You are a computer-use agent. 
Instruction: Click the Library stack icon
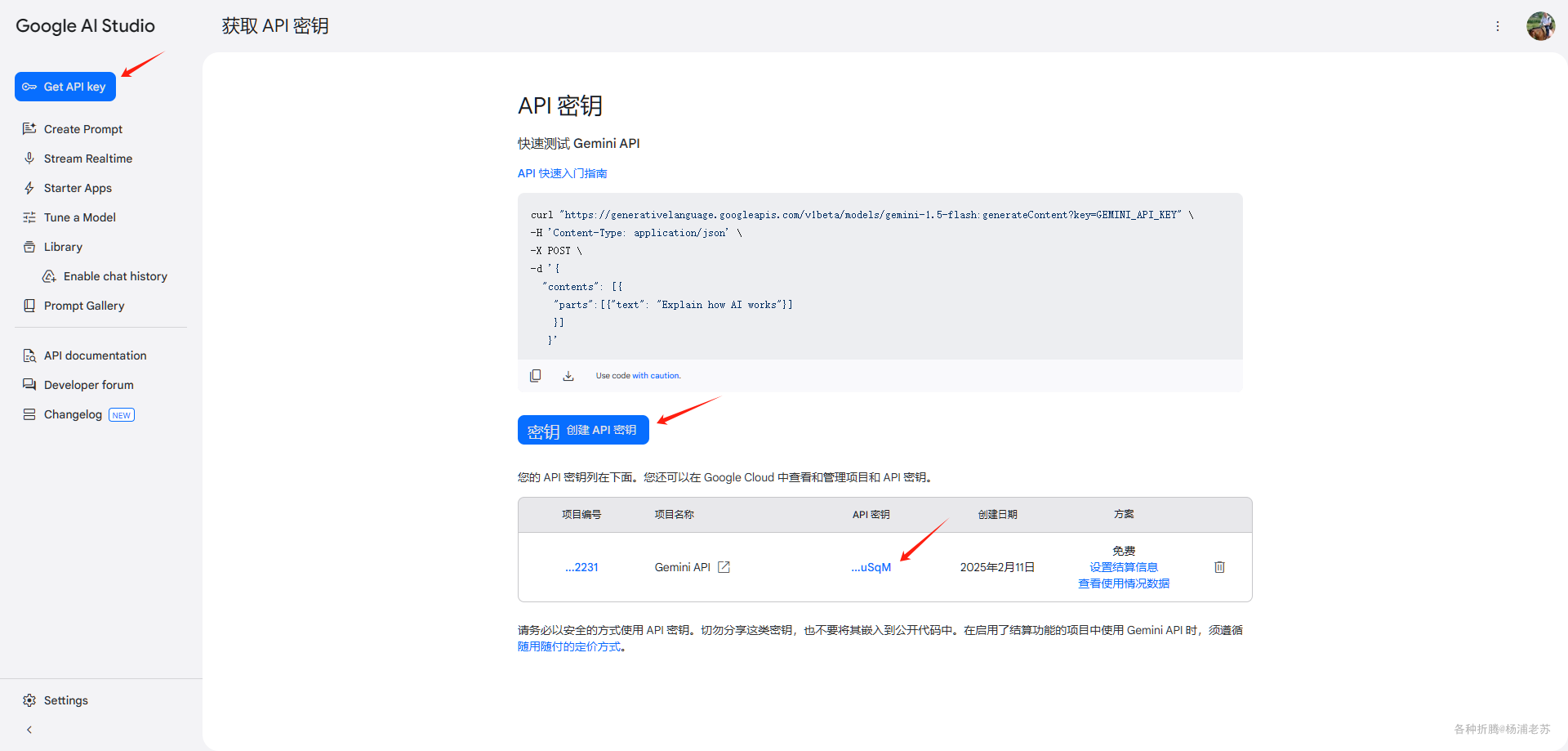click(29, 247)
